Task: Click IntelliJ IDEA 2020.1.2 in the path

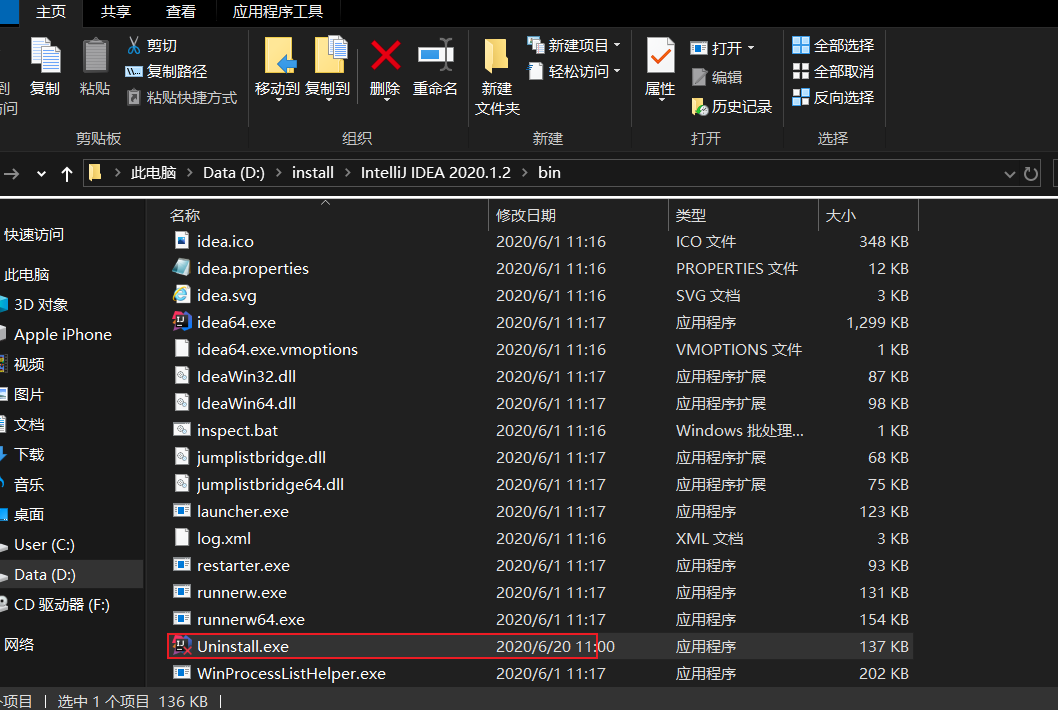Action: point(435,173)
